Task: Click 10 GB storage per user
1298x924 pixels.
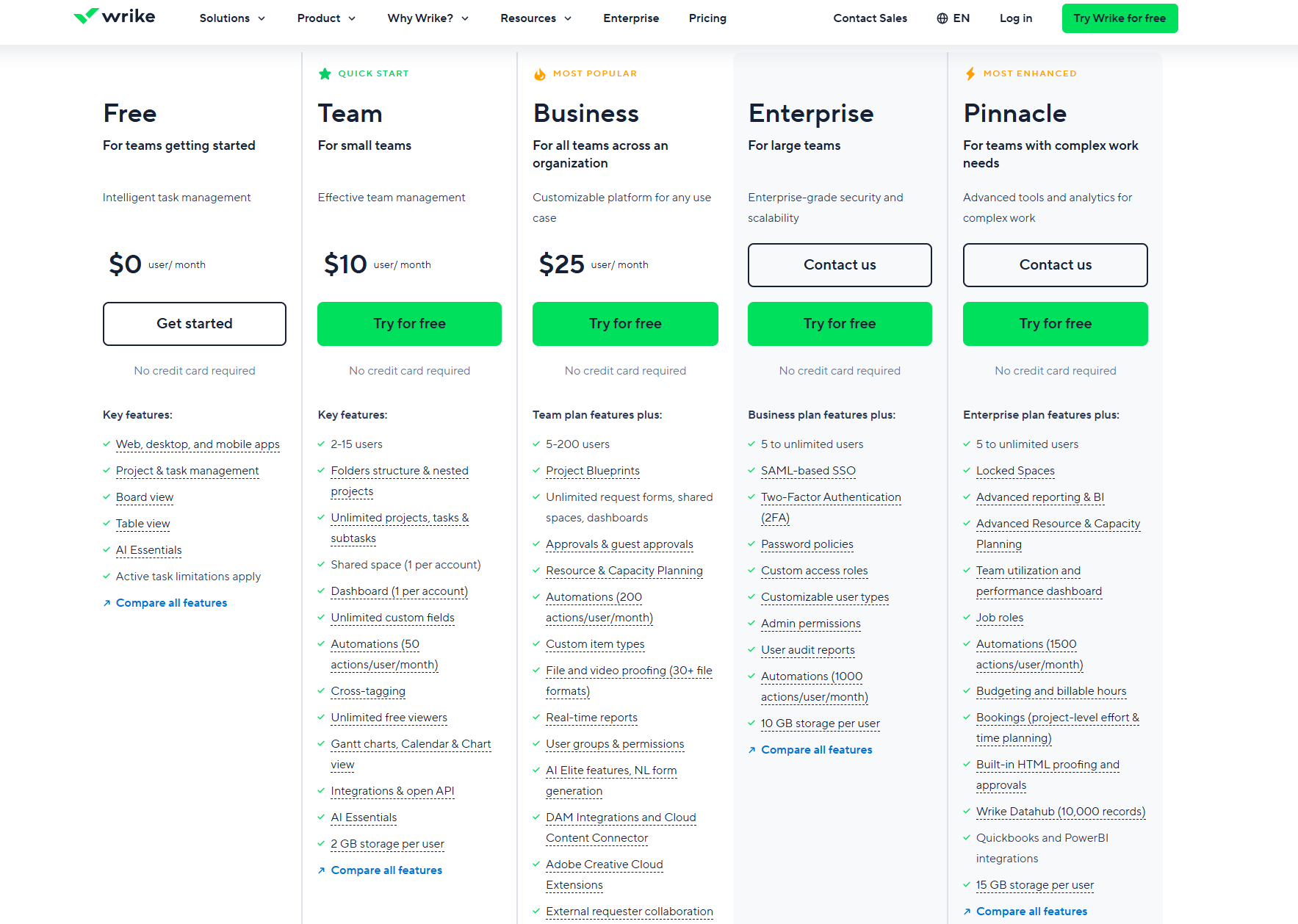Action: [x=821, y=723]
